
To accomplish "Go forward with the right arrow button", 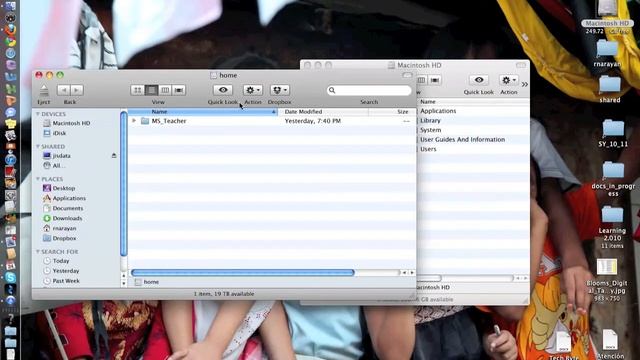I will [x=76, y=90].
